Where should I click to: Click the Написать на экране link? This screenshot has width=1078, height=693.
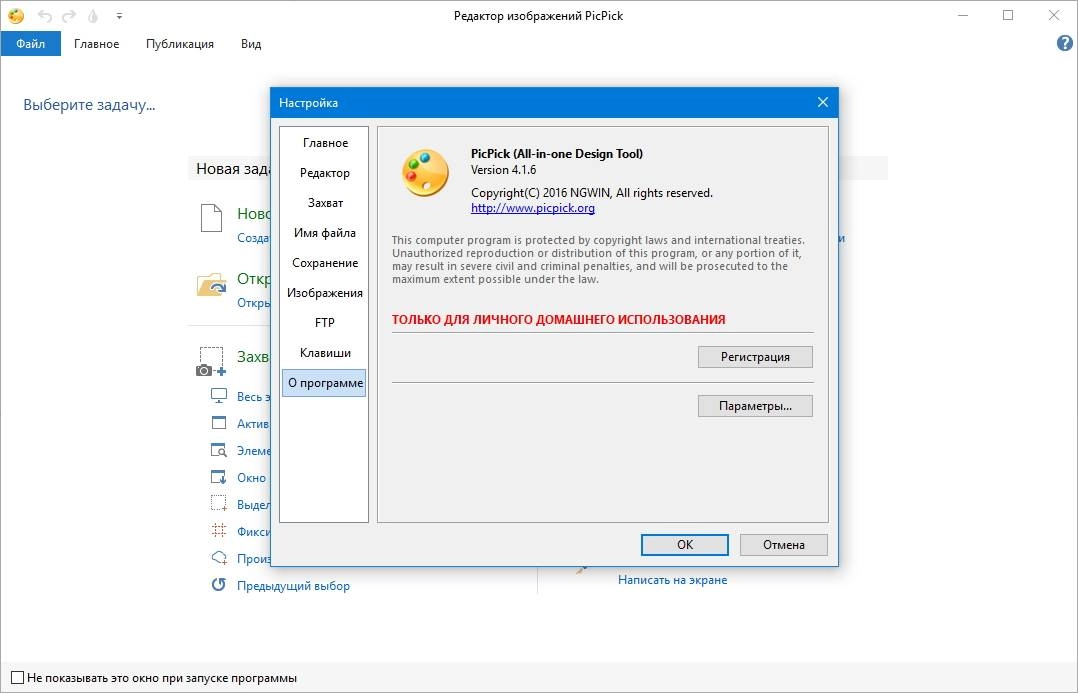pyautogui.click(x=672, y=580)
